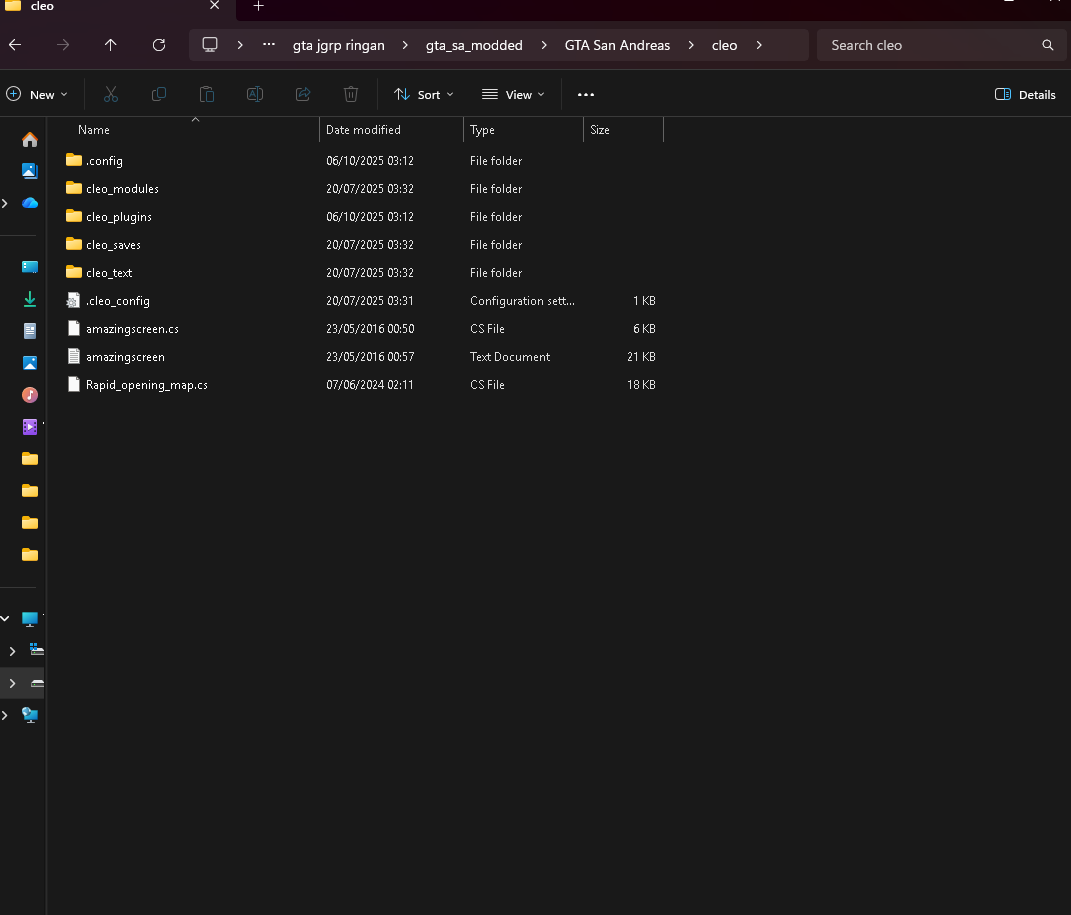The image size is (1071, 915).
Task: Navigate to GTA San Andreas breadcrumb
Action: [617, 45]
